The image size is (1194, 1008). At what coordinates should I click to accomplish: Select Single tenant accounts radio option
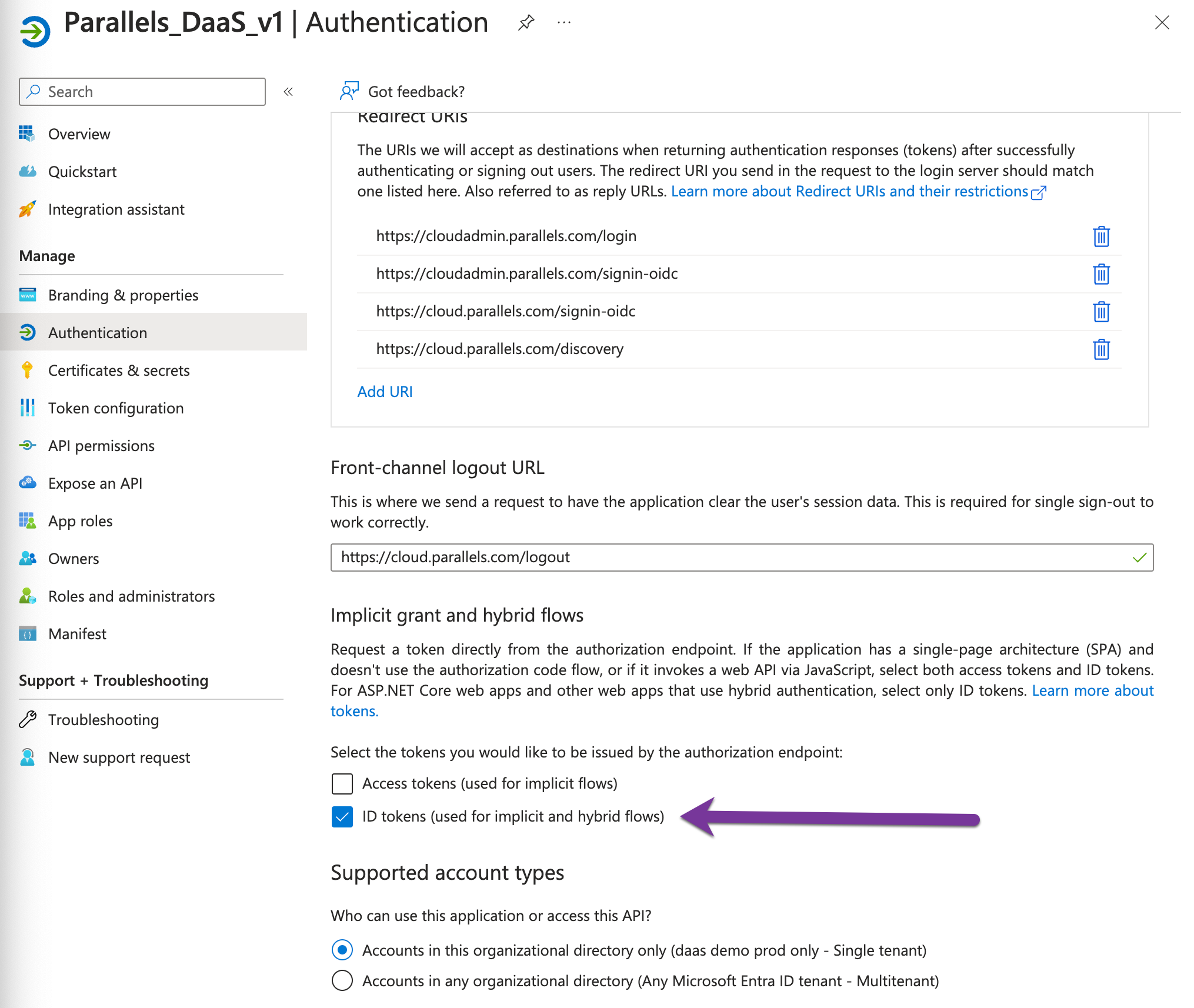pyautogui.click(x=342, y=950)
